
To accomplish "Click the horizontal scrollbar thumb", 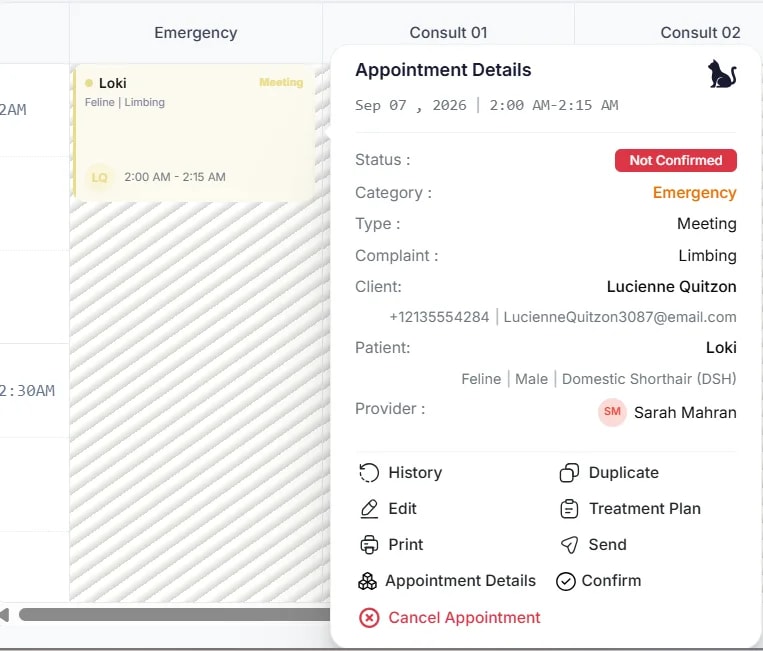I will (174, 615).
